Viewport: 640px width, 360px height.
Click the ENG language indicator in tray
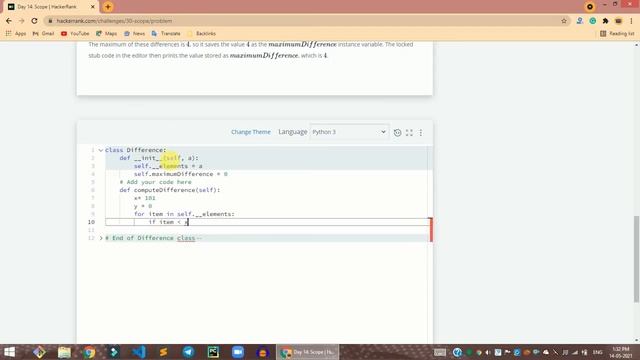tap(598, 352)
